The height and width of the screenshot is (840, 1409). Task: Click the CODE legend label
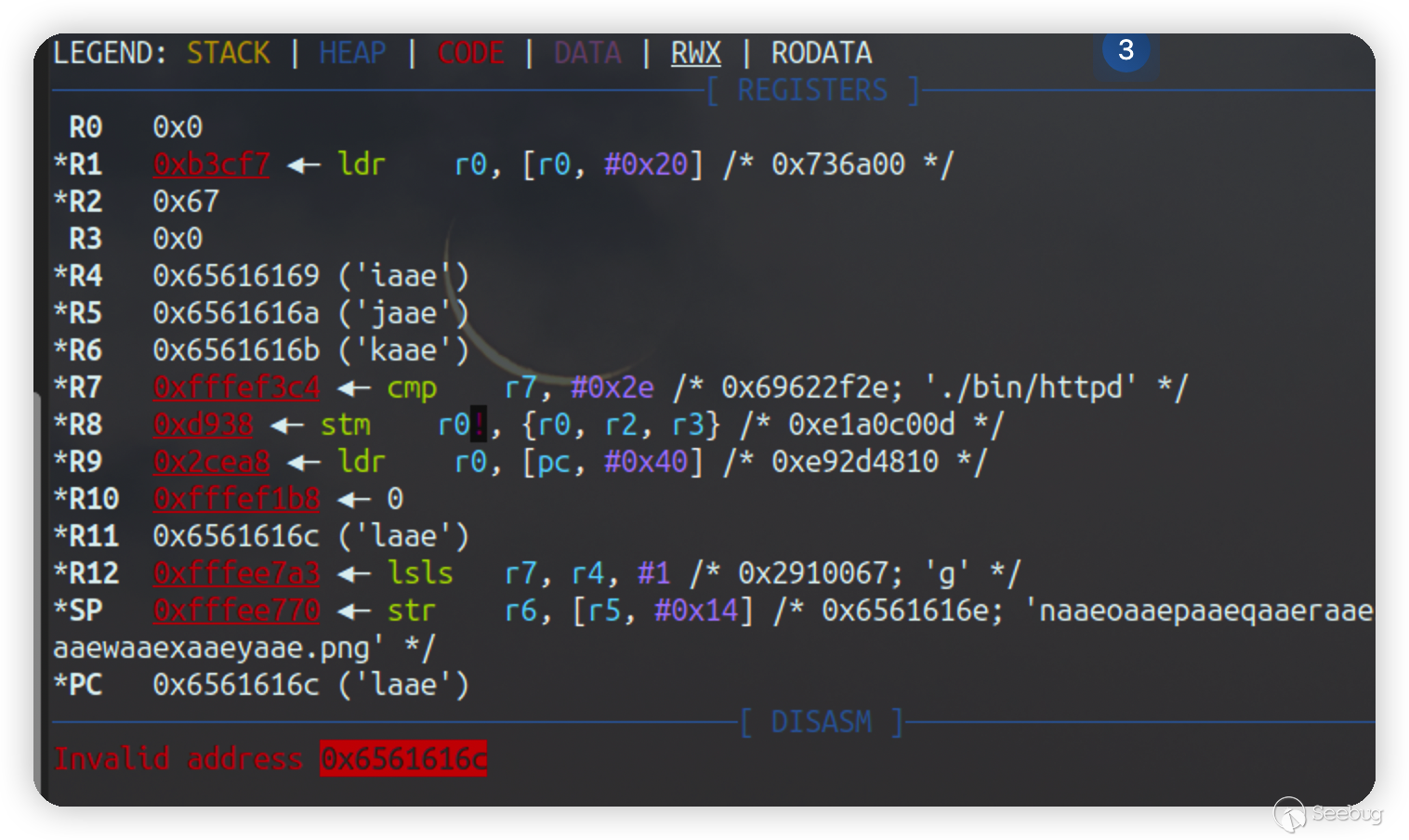[x=470, y=53]
